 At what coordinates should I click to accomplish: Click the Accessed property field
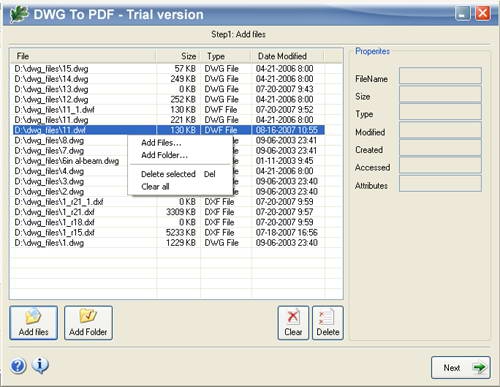coord(440,165)
